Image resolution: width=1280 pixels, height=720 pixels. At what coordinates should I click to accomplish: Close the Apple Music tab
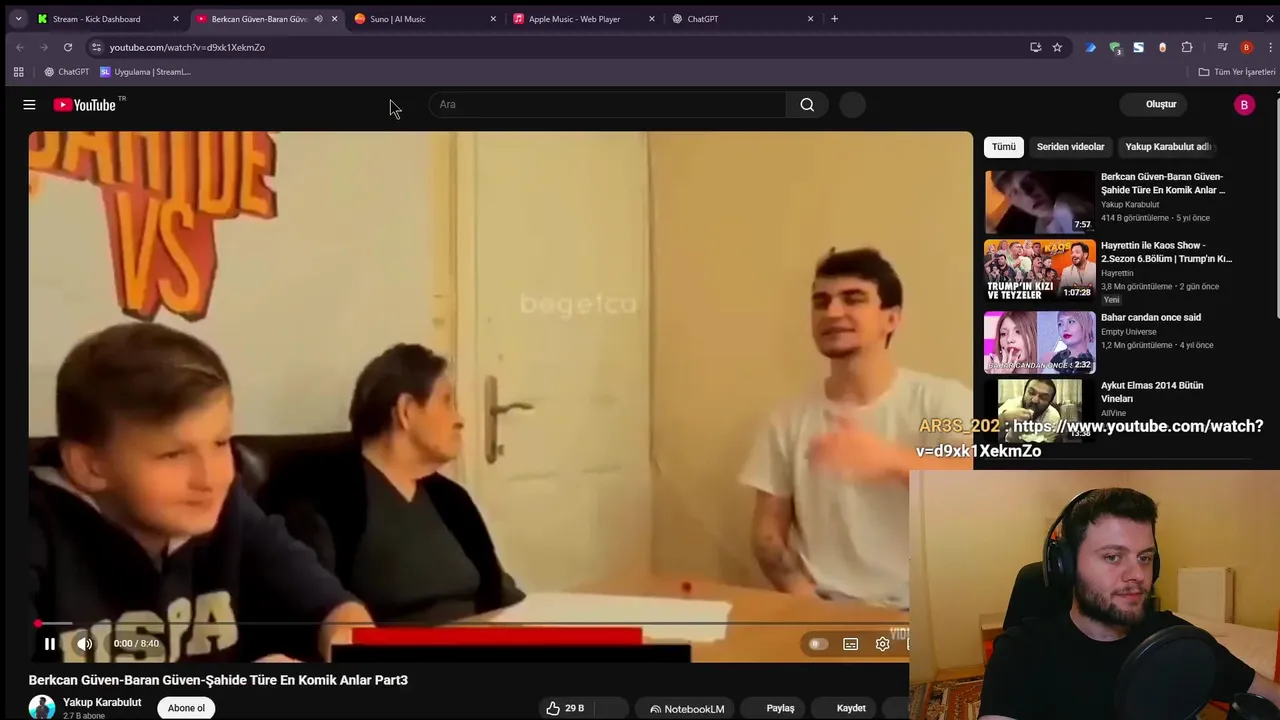(652, 19)
